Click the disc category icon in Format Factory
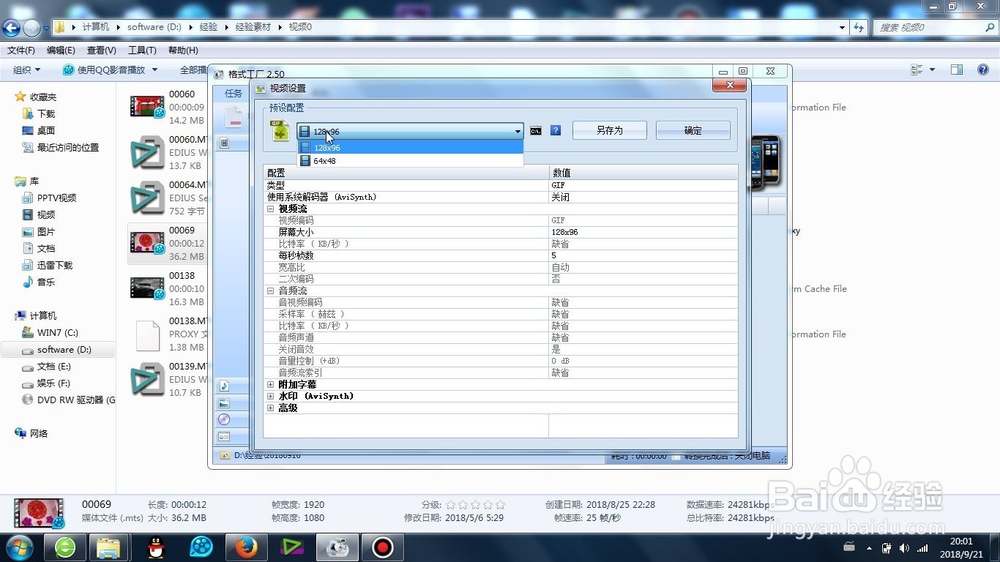 click(224, 419)
